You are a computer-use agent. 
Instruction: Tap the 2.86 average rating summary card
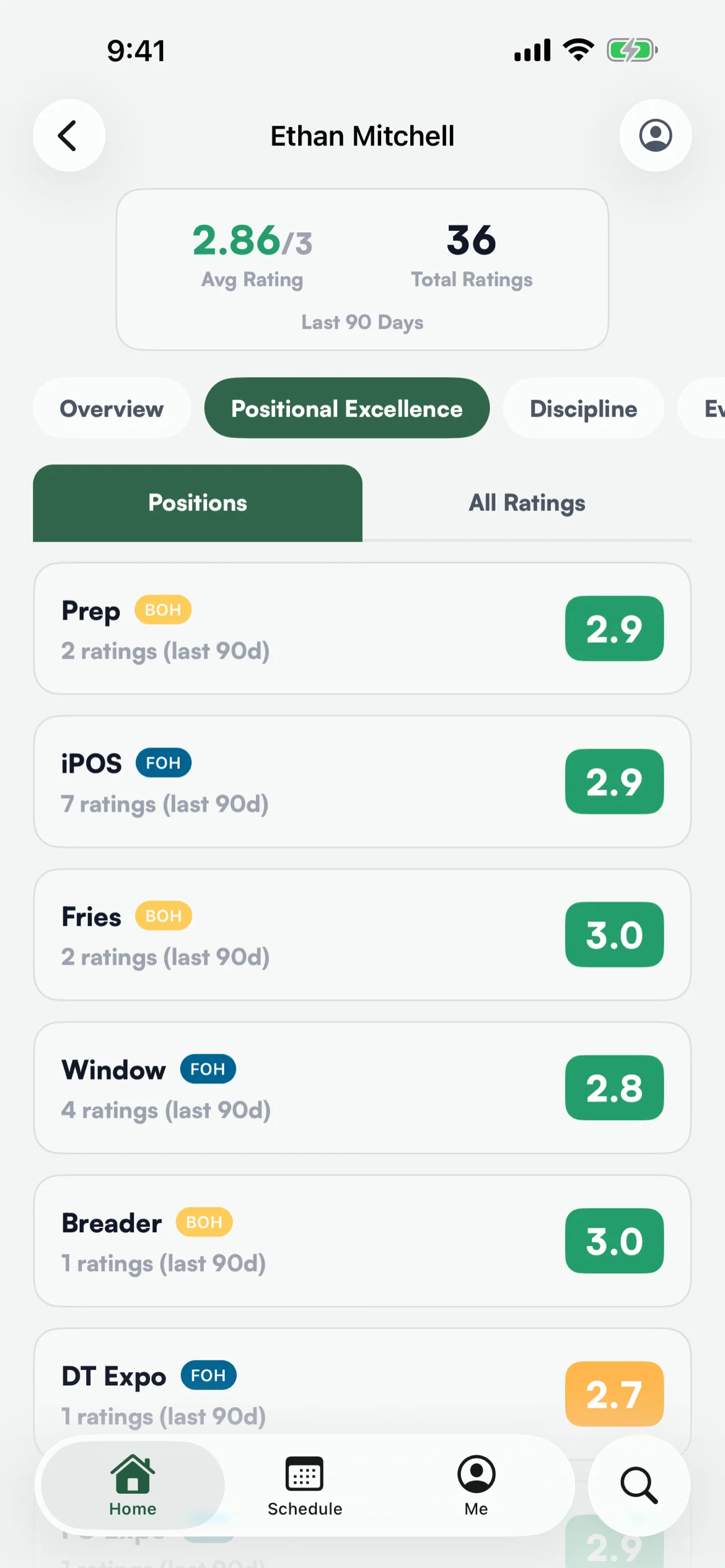pos(362,270)
